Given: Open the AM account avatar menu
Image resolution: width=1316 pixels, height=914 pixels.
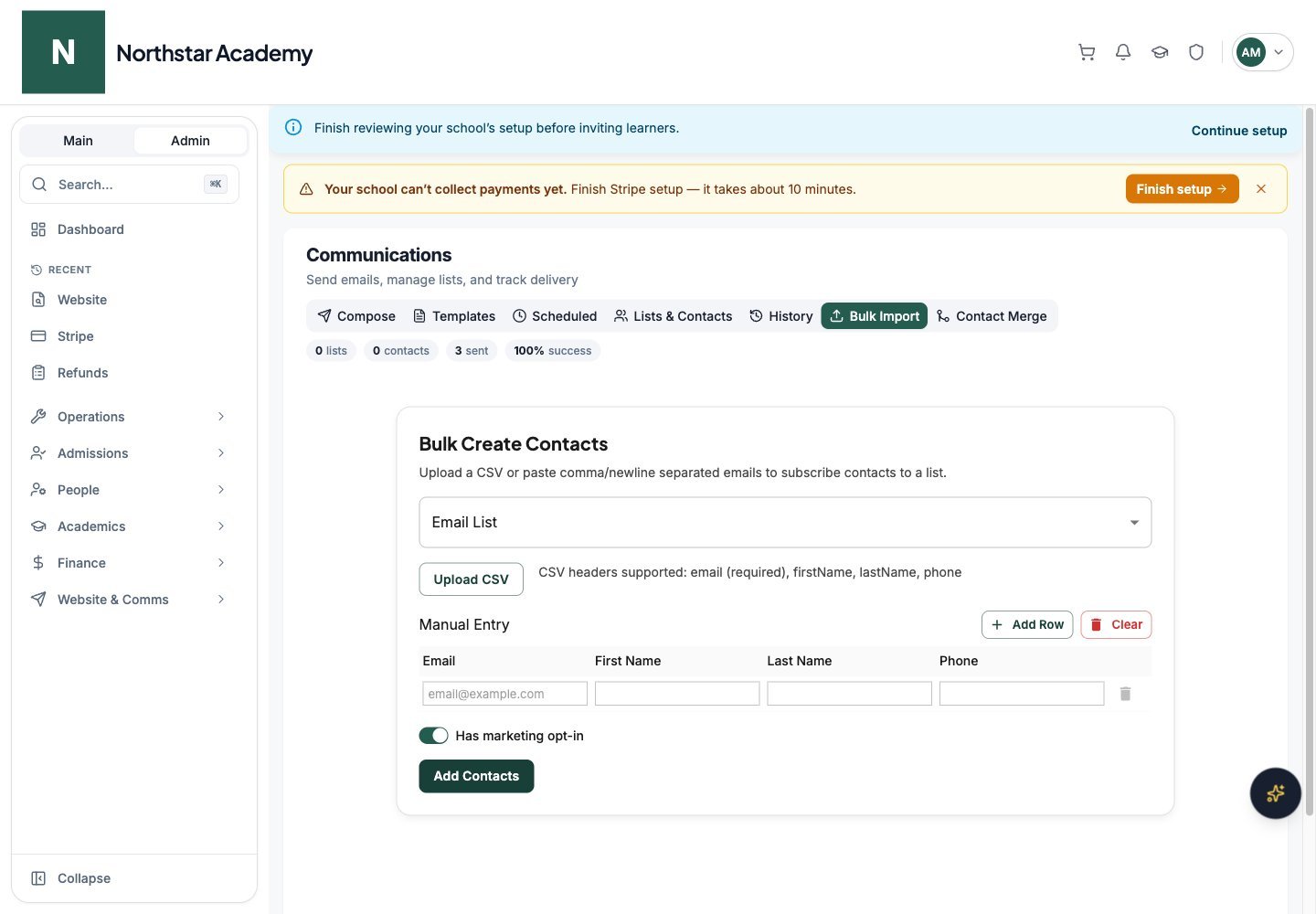Looking at the screenshot, I should point(1262,52).
